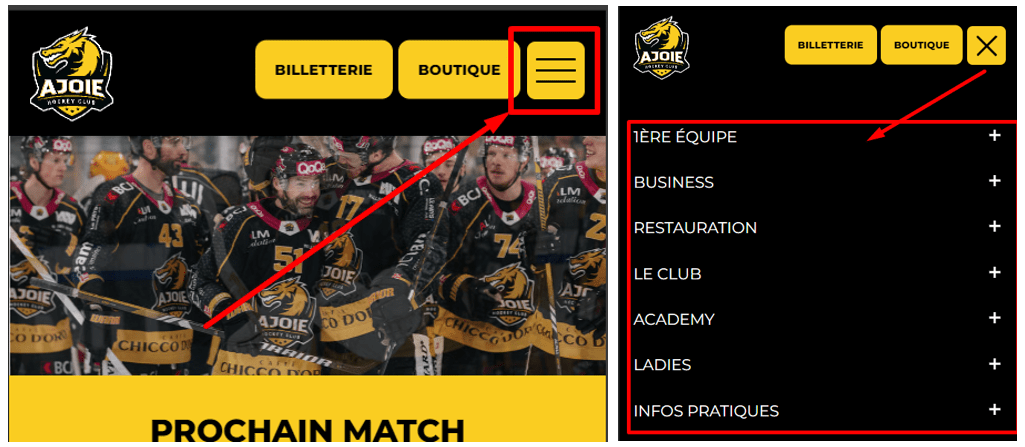The height and width of the screenshot is (447, 1025).
Task: Expand Le Club with the plus icon
Action: pos(994,273)
